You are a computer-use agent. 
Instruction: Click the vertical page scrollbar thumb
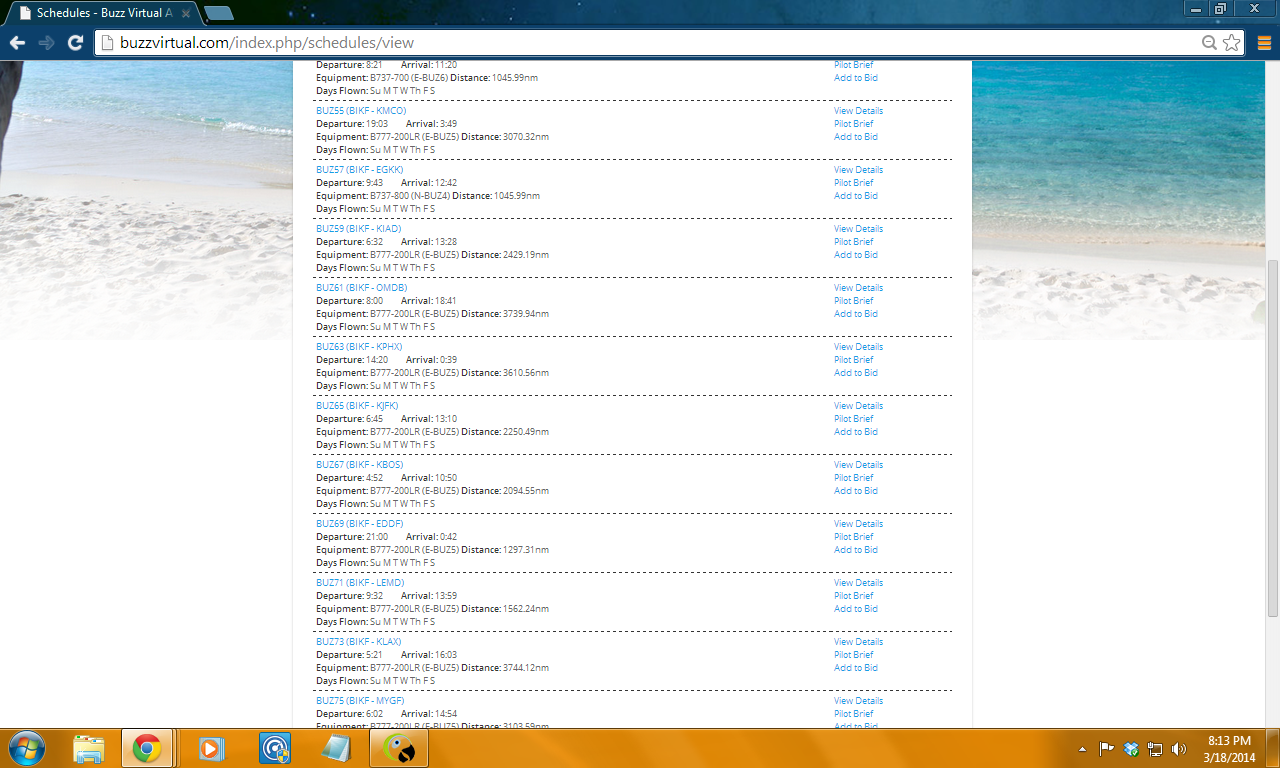click(1272, 438)
